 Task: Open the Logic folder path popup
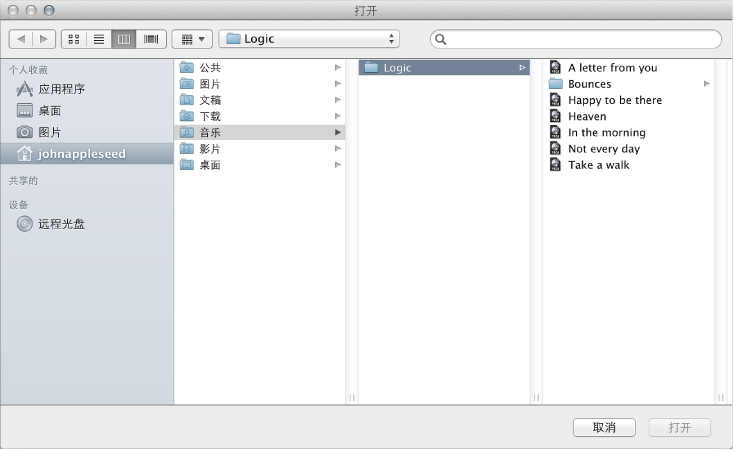[309, 39]
